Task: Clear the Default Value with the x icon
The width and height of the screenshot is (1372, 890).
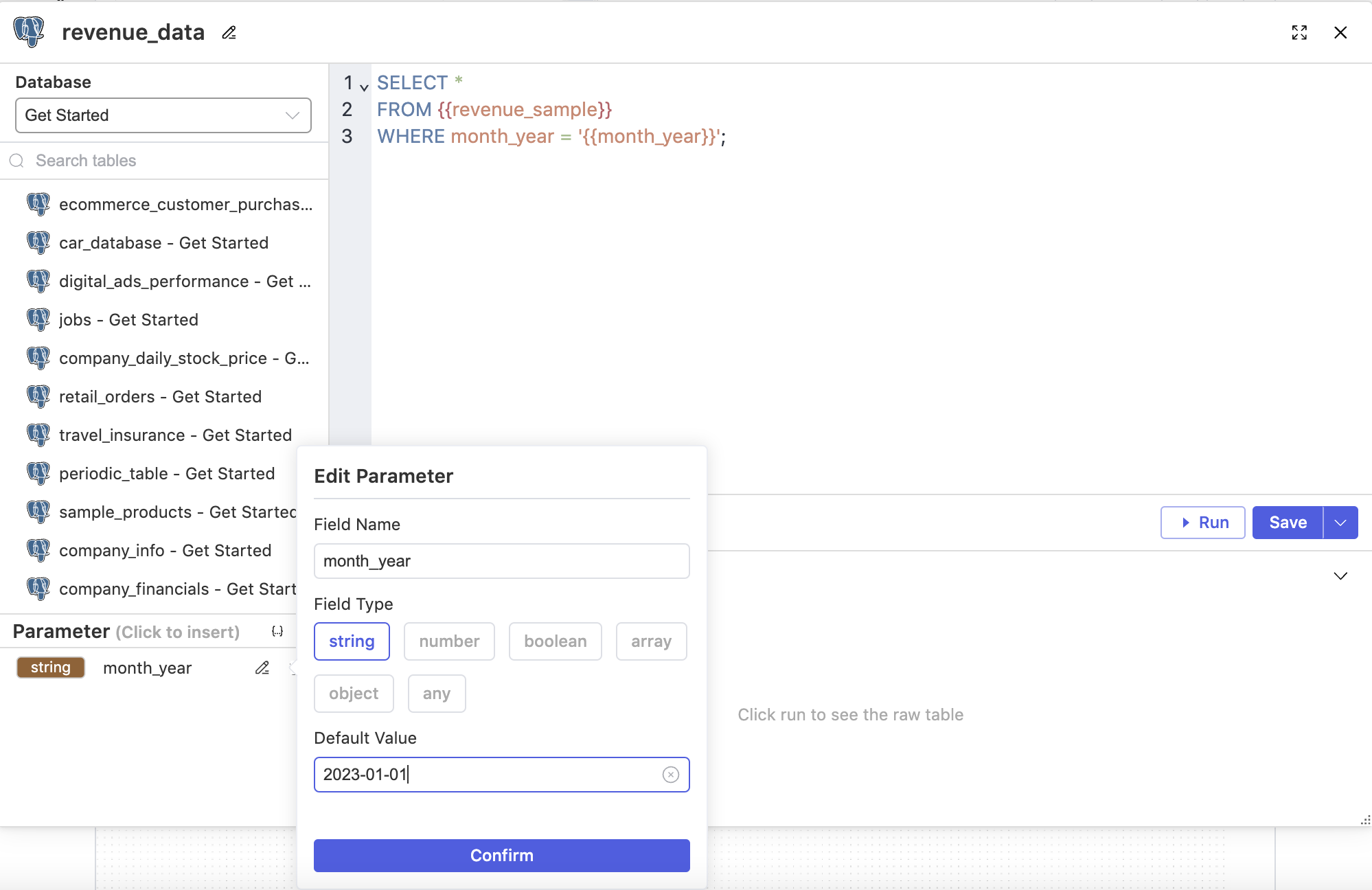Action: pyautogui.click(x=670, y=775)
